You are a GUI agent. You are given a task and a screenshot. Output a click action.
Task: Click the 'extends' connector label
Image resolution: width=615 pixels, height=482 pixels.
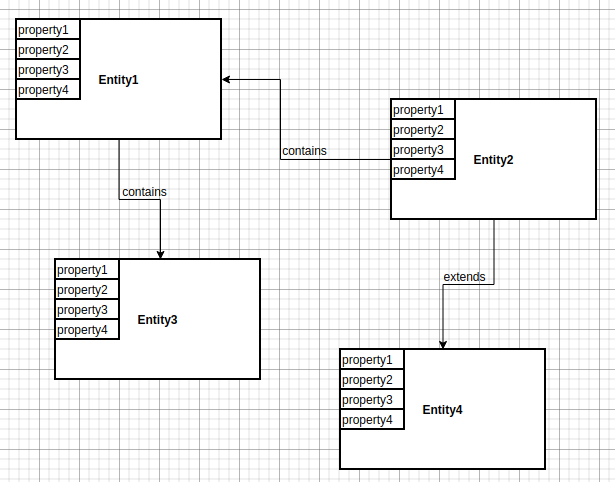[463, 277]
